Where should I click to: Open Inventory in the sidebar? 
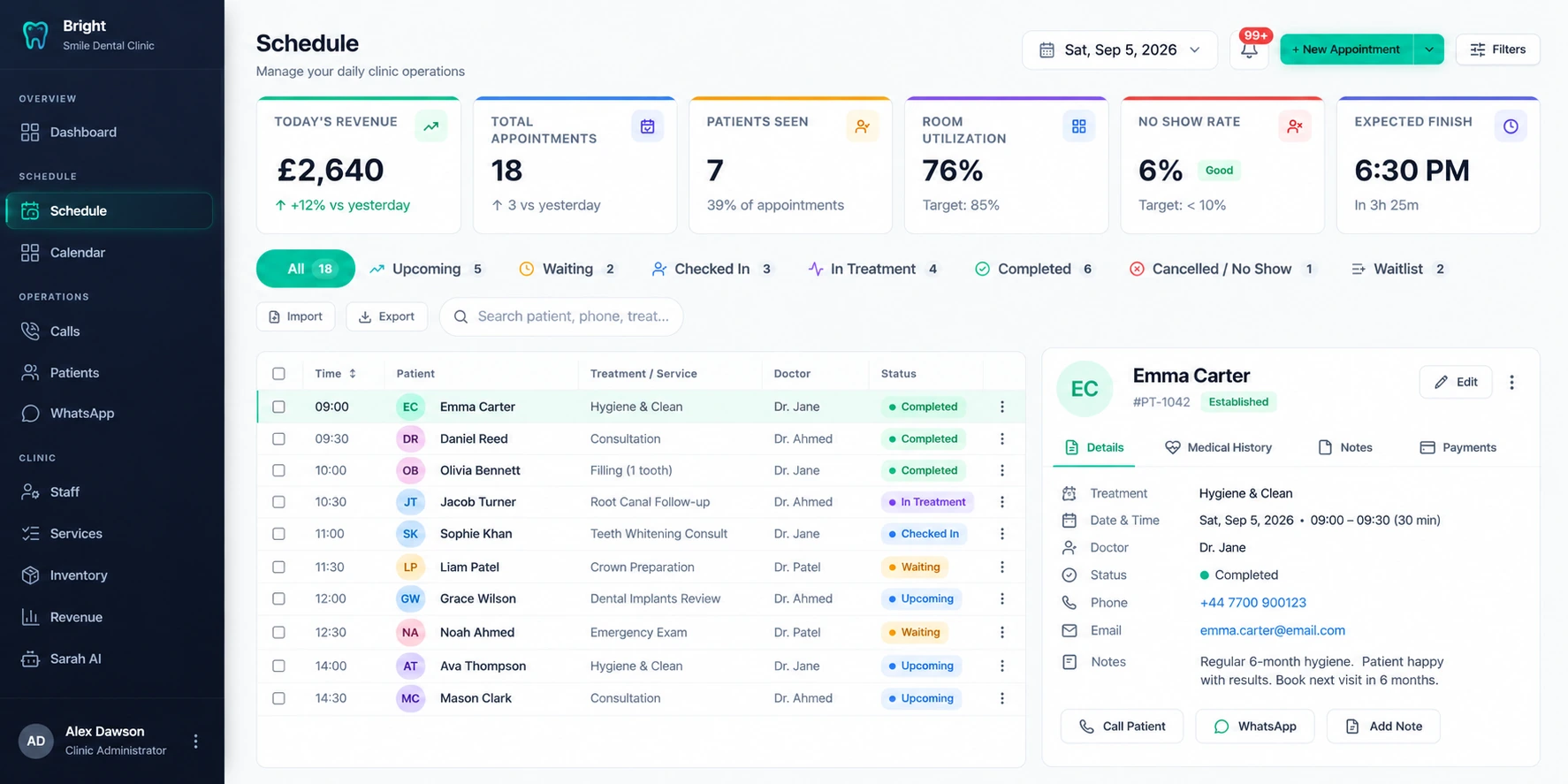(109, 575)
